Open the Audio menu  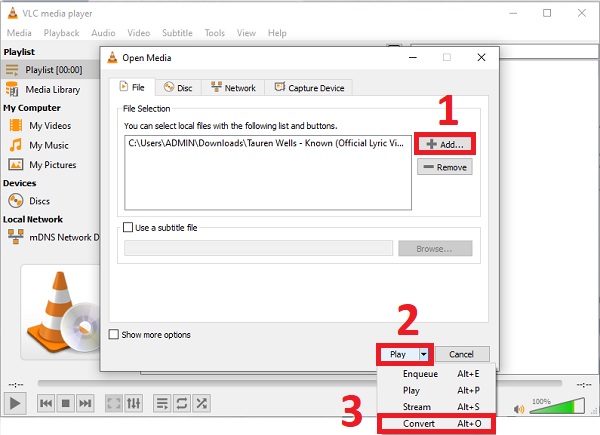coord(103,33)
